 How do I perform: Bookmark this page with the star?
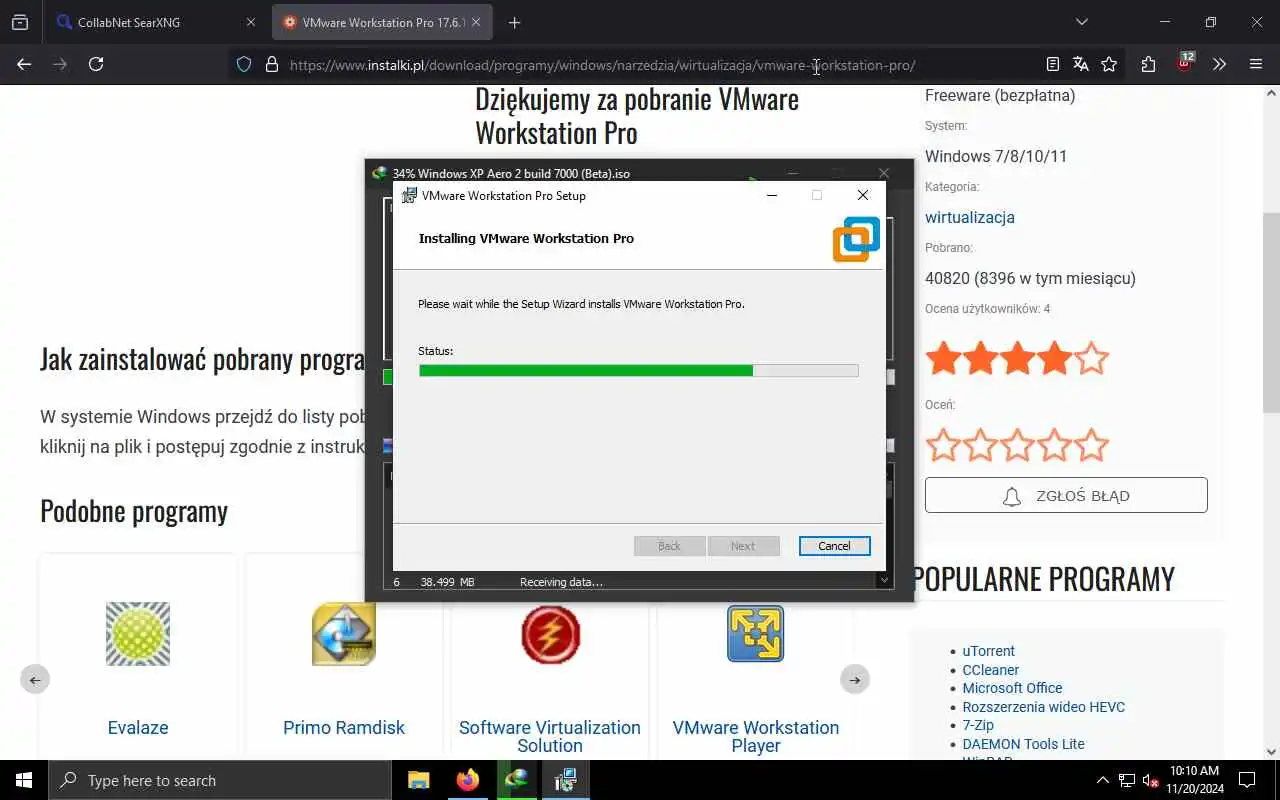[x=1109, y=64]
